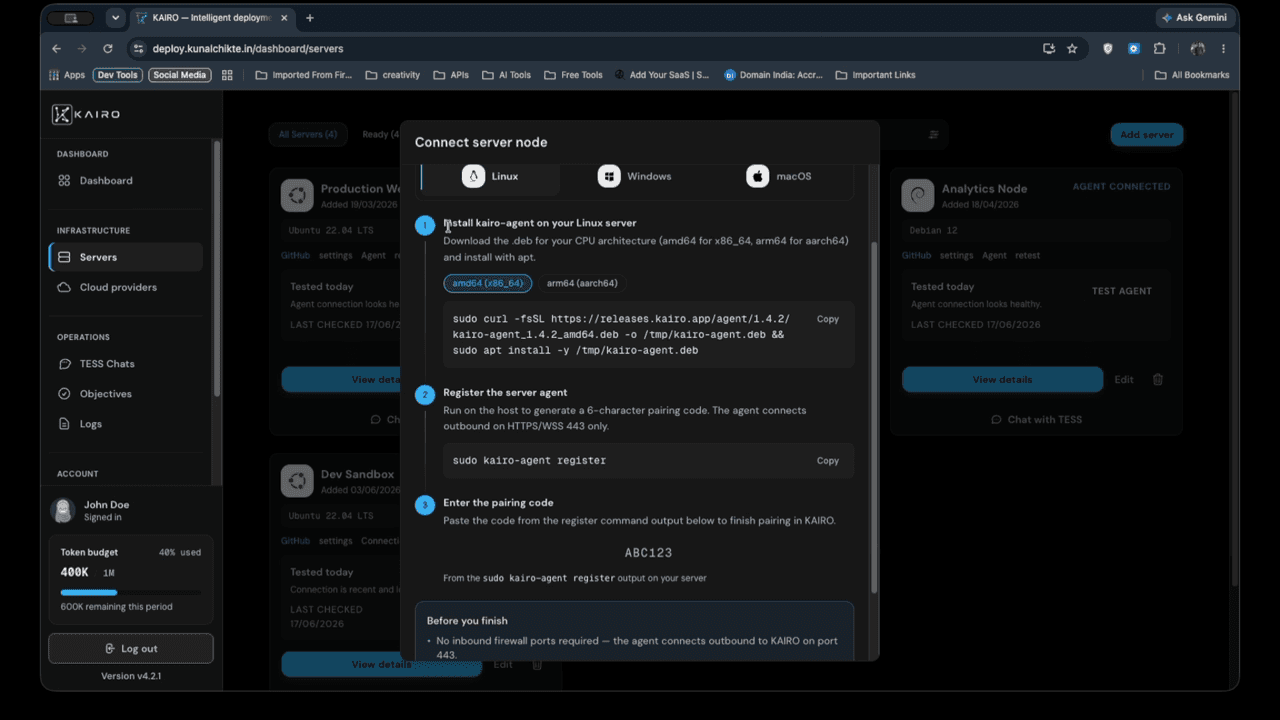Open the Apps bookmarks shortcut
Viewport: 1280px width, 720px height.
click(68, 75)
